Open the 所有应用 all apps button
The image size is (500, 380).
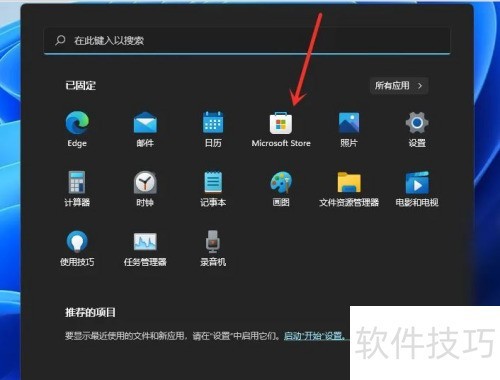(x=399, y=86)
